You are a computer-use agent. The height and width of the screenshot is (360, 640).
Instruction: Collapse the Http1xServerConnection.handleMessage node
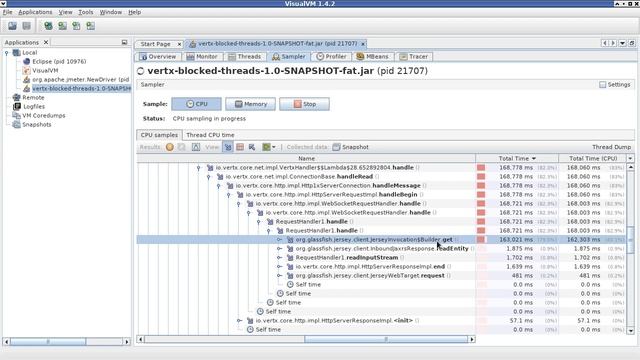coord(219,186)
